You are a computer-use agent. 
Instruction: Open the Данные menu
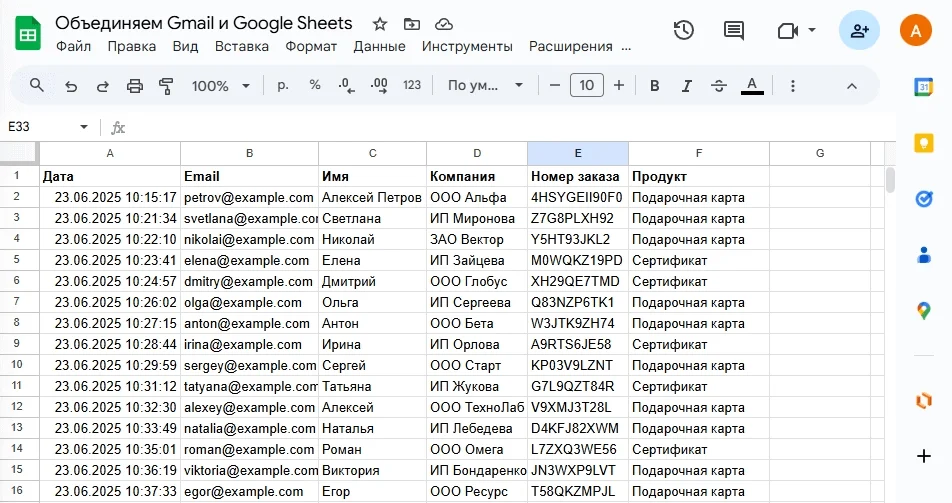click(379, 46)
